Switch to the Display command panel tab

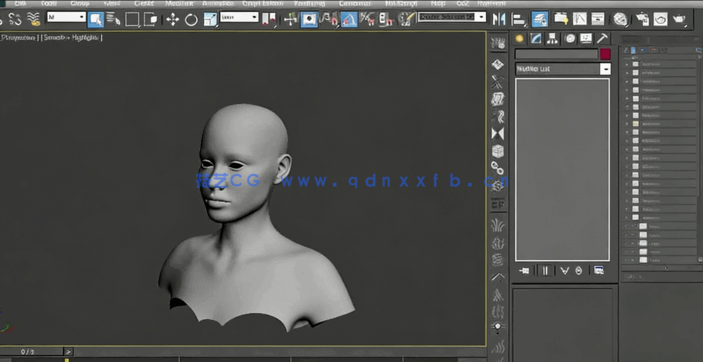[586, 39]
